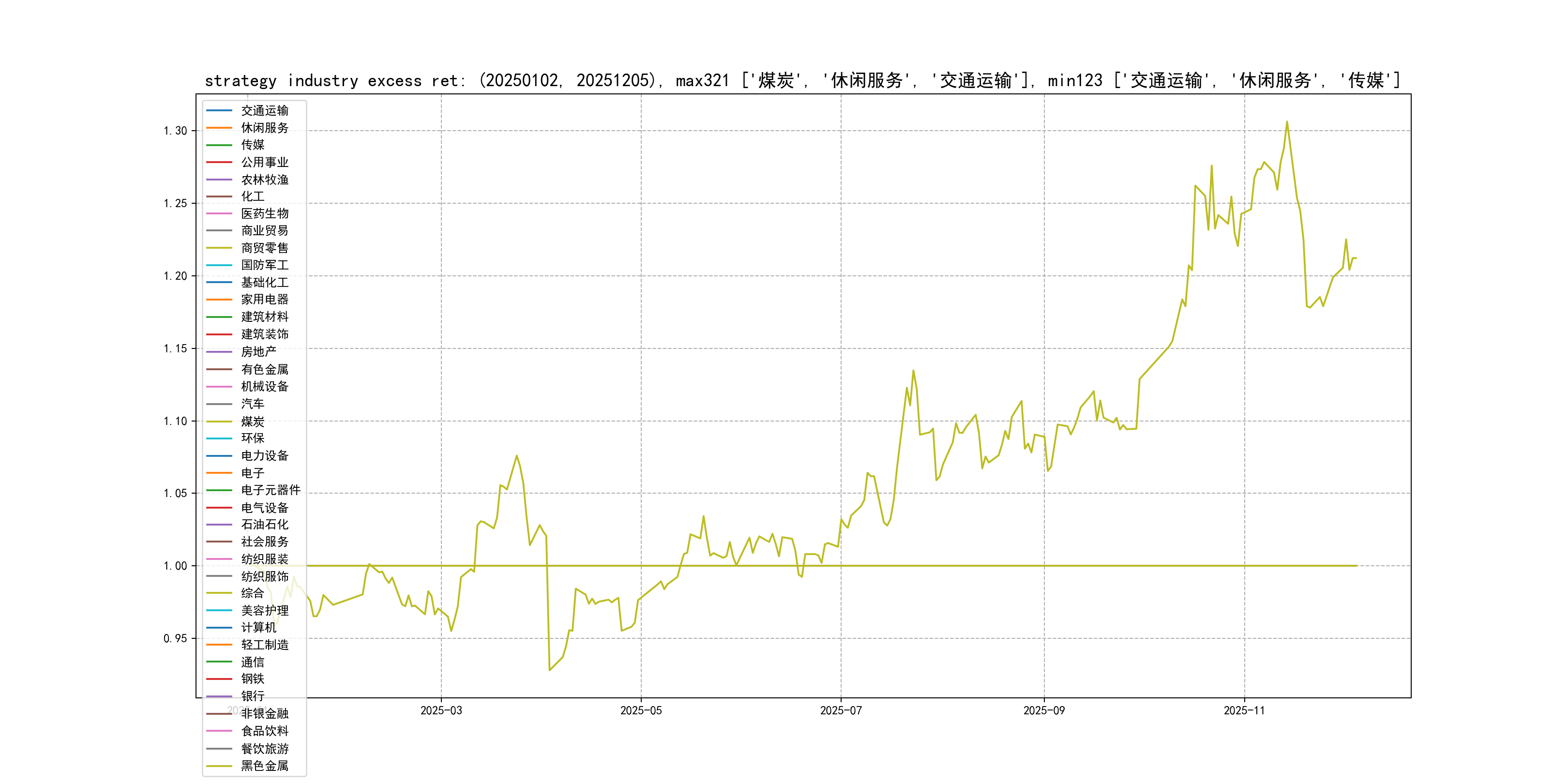Click the highest peak of the curve
Screen dimensions: 1568x784
[x=1287, y=122]
